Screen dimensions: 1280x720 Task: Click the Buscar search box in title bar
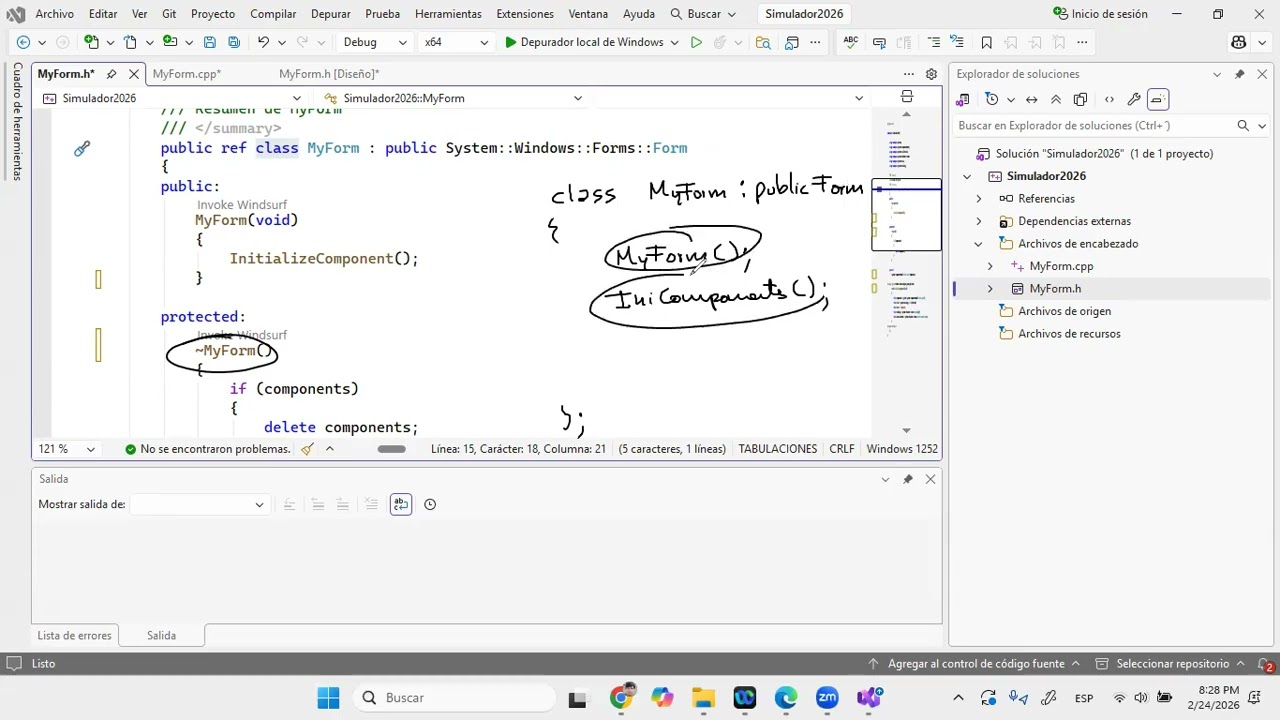pyautogui.click(x=703, y=14)
